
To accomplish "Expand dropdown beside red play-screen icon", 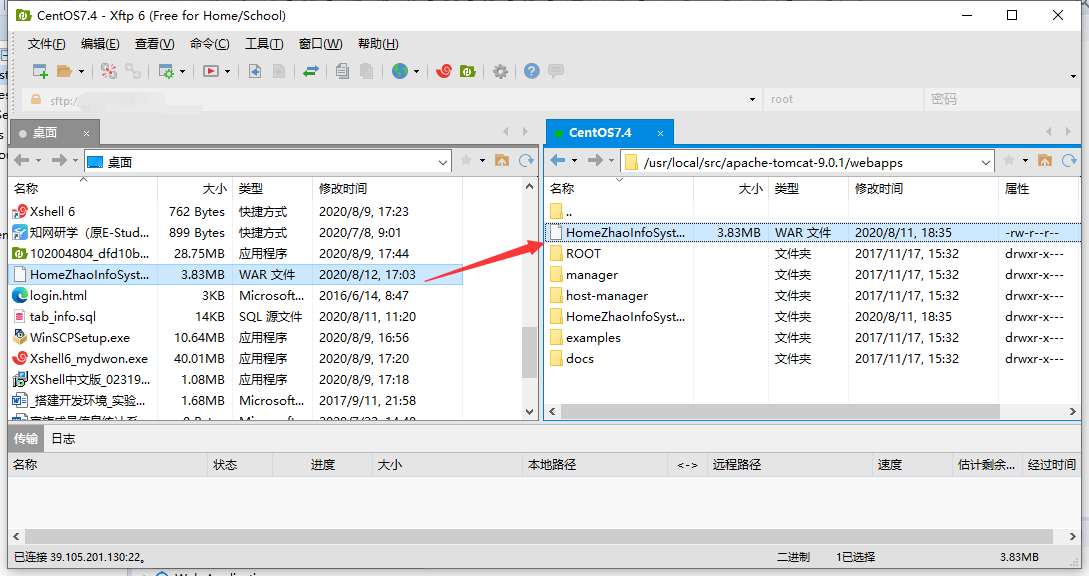I will (x=227, y=72).
